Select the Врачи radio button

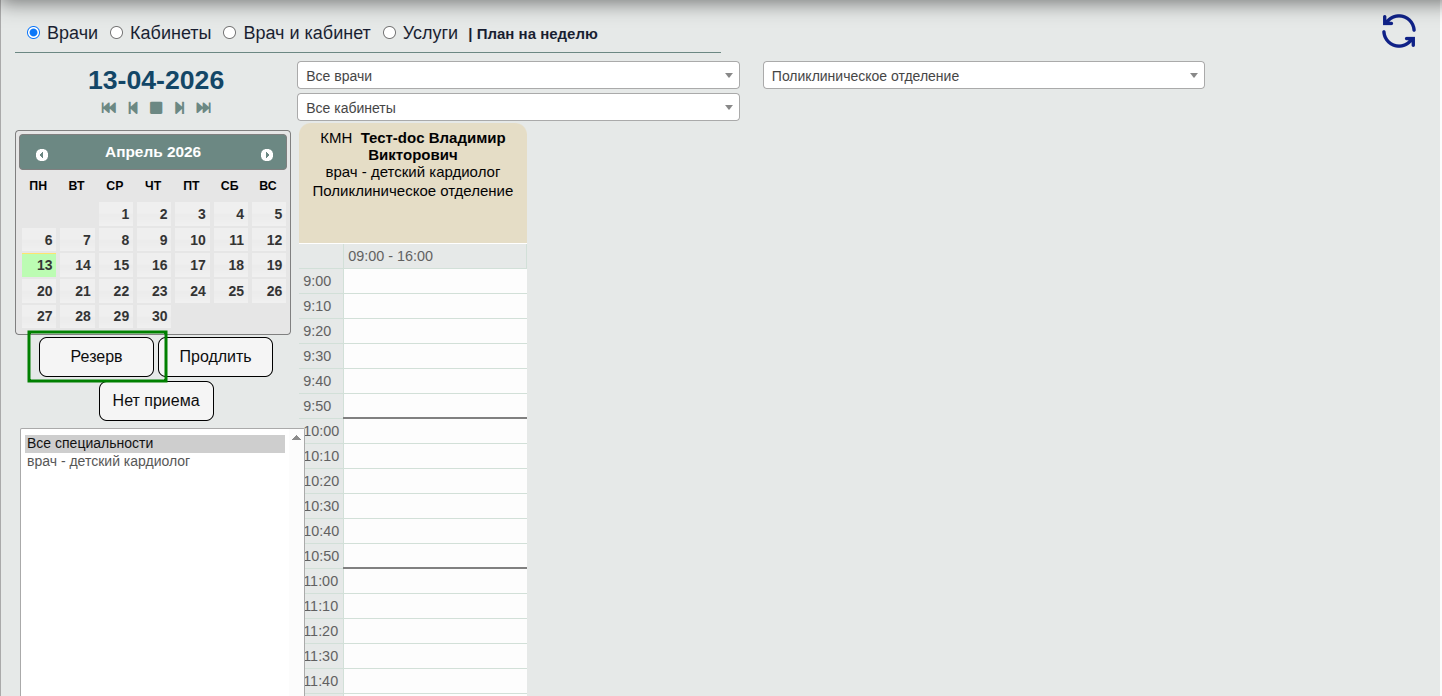(x=34, y=33)
